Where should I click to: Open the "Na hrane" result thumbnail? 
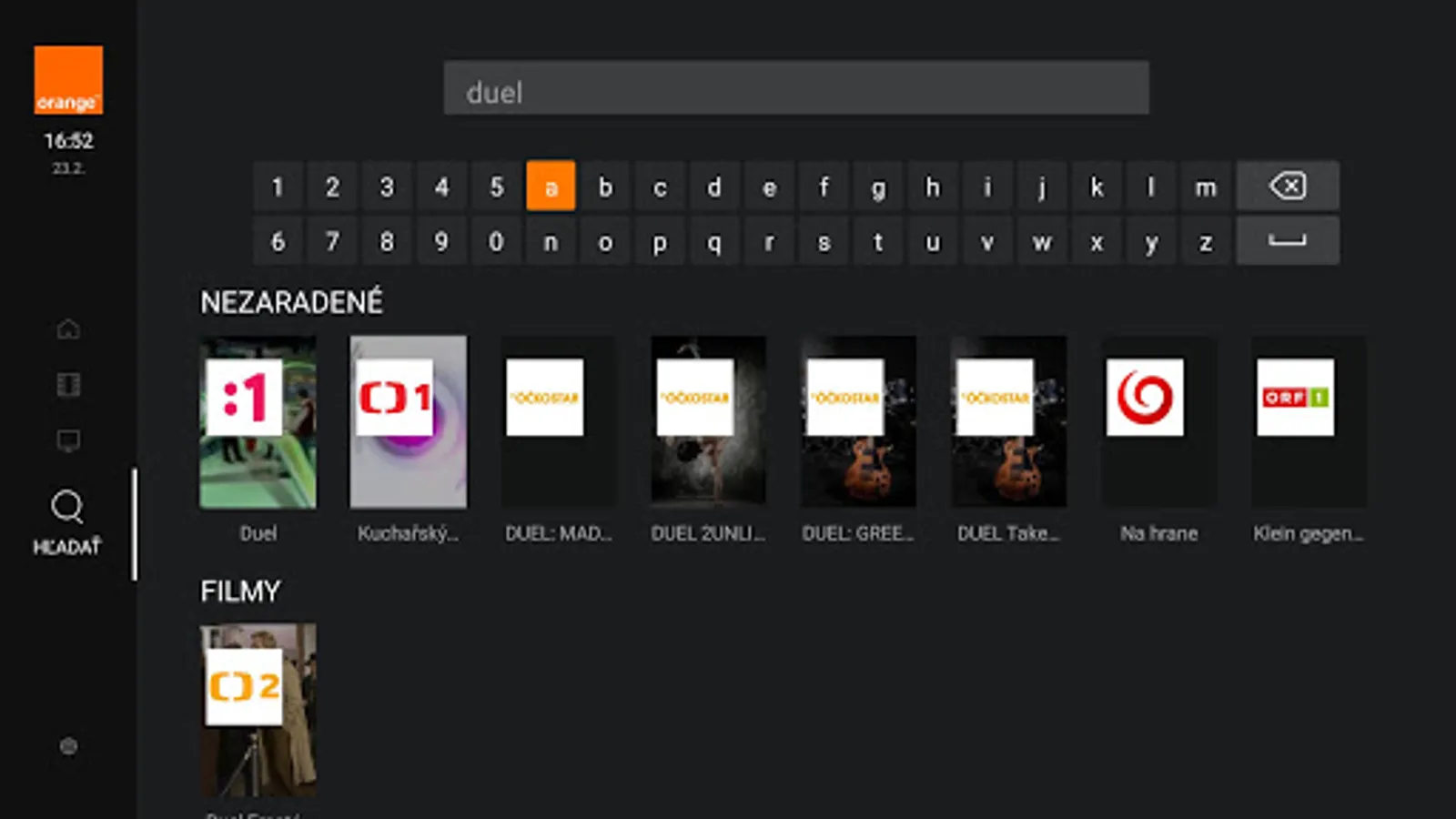(x=1159, y=421)
